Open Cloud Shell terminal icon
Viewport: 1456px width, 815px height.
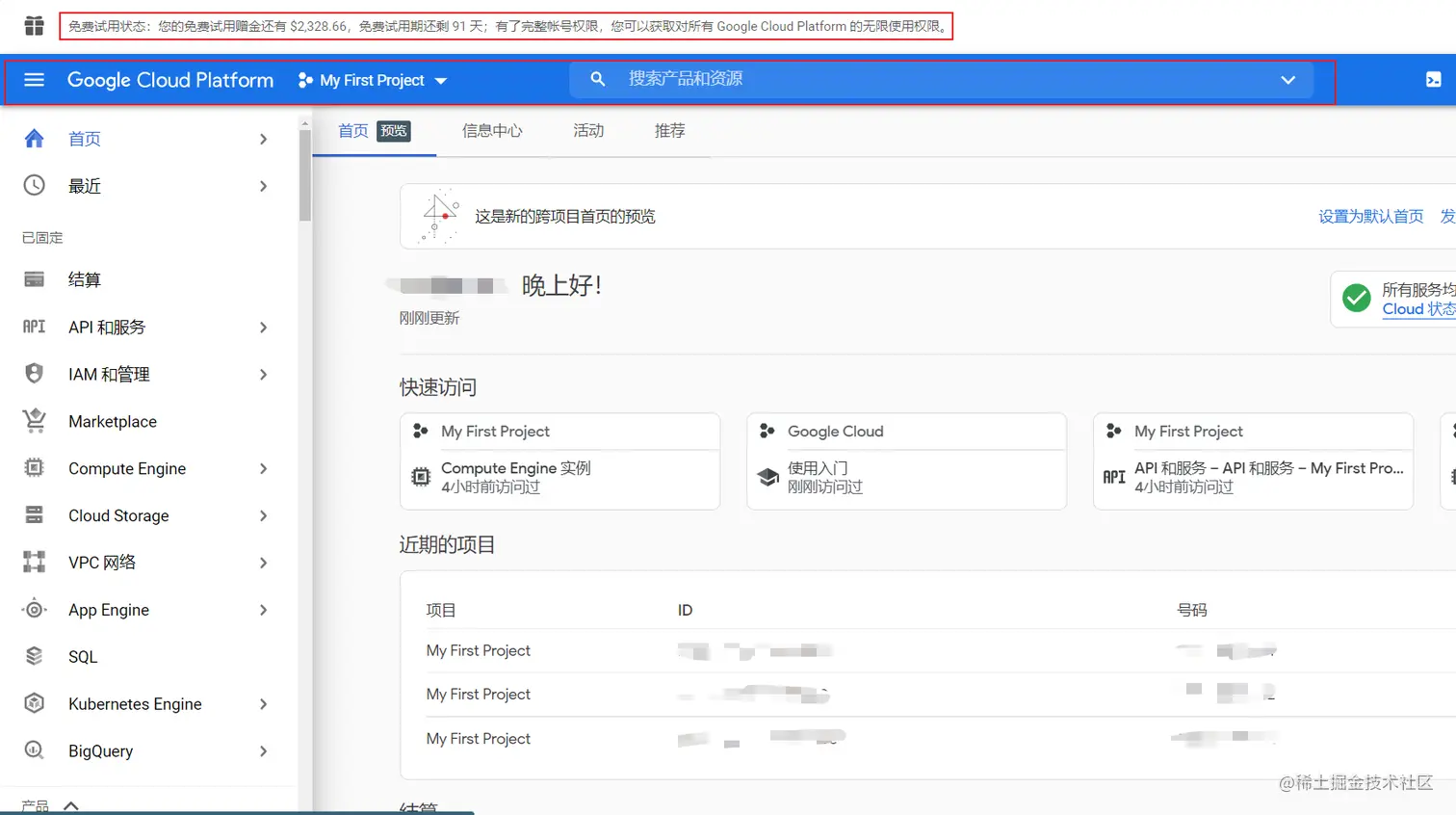[1433, 80]
